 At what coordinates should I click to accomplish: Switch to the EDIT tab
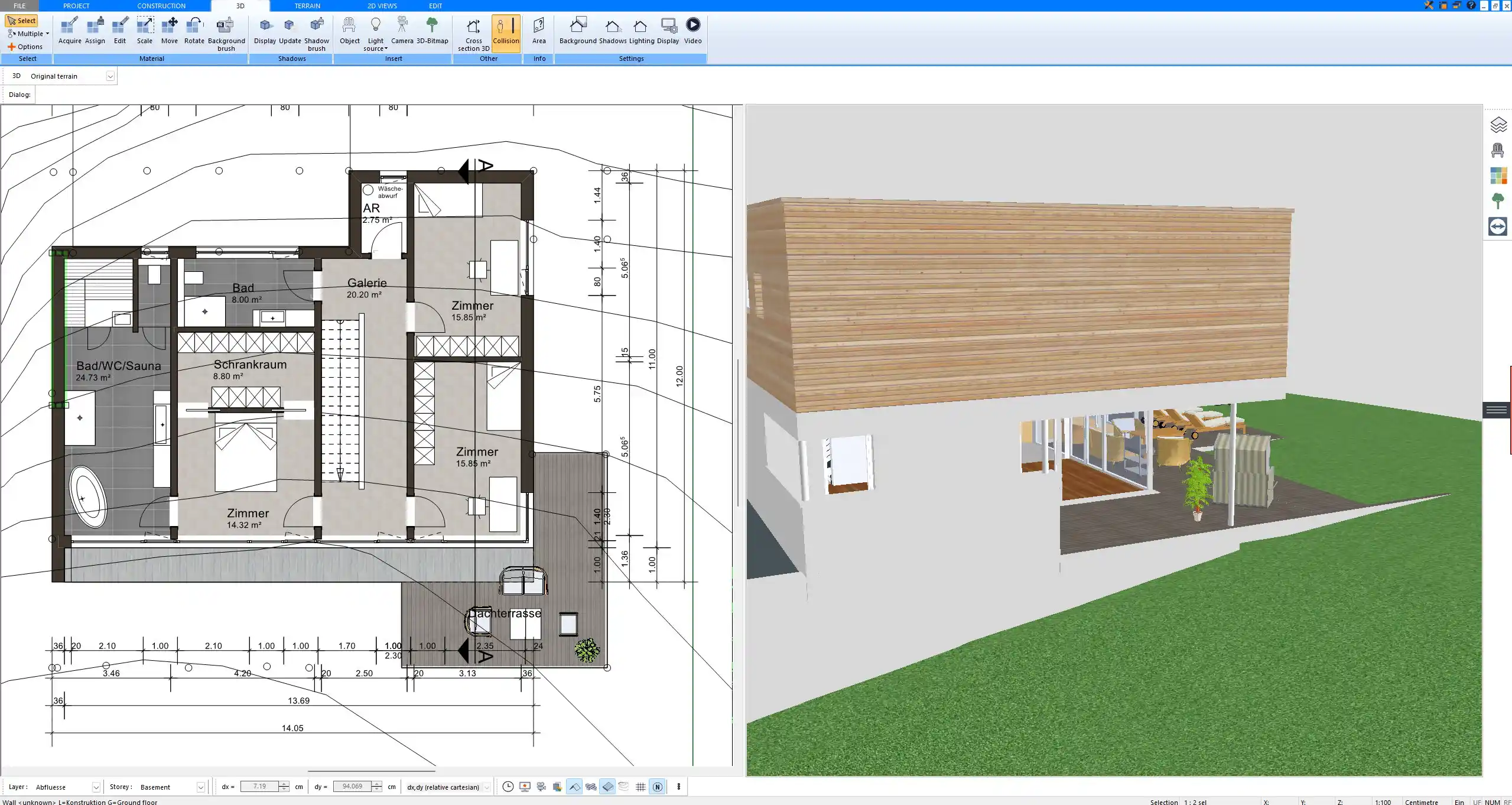[435, 5]
